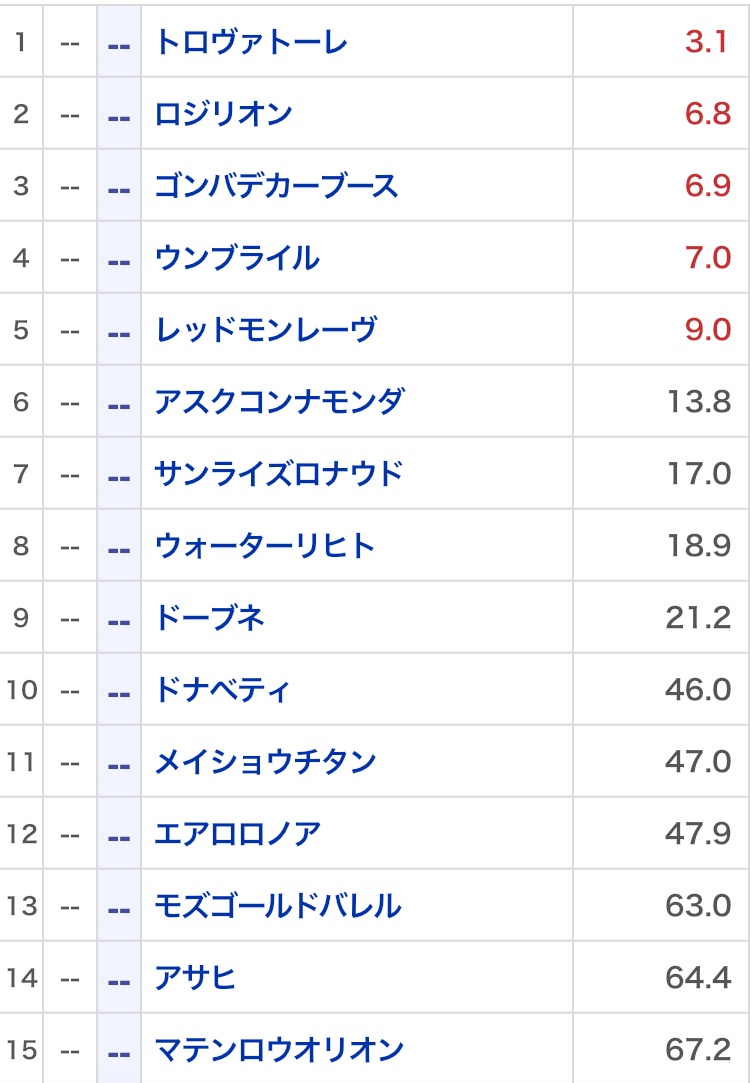
Task: Open horse トロヴァトーレ link
Action: (251, 42)
